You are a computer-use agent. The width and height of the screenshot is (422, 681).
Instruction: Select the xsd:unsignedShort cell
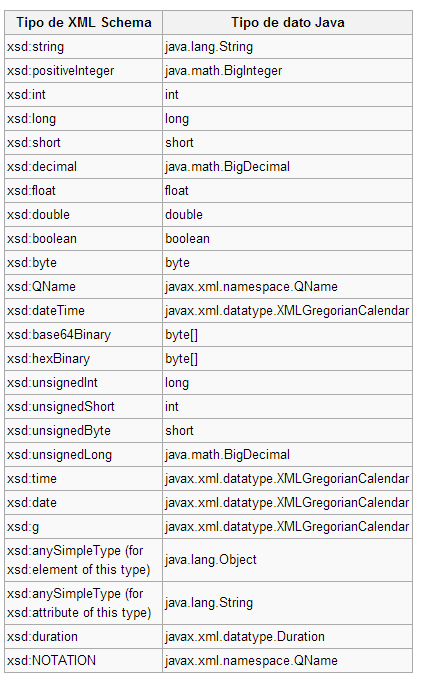point(84,407)
